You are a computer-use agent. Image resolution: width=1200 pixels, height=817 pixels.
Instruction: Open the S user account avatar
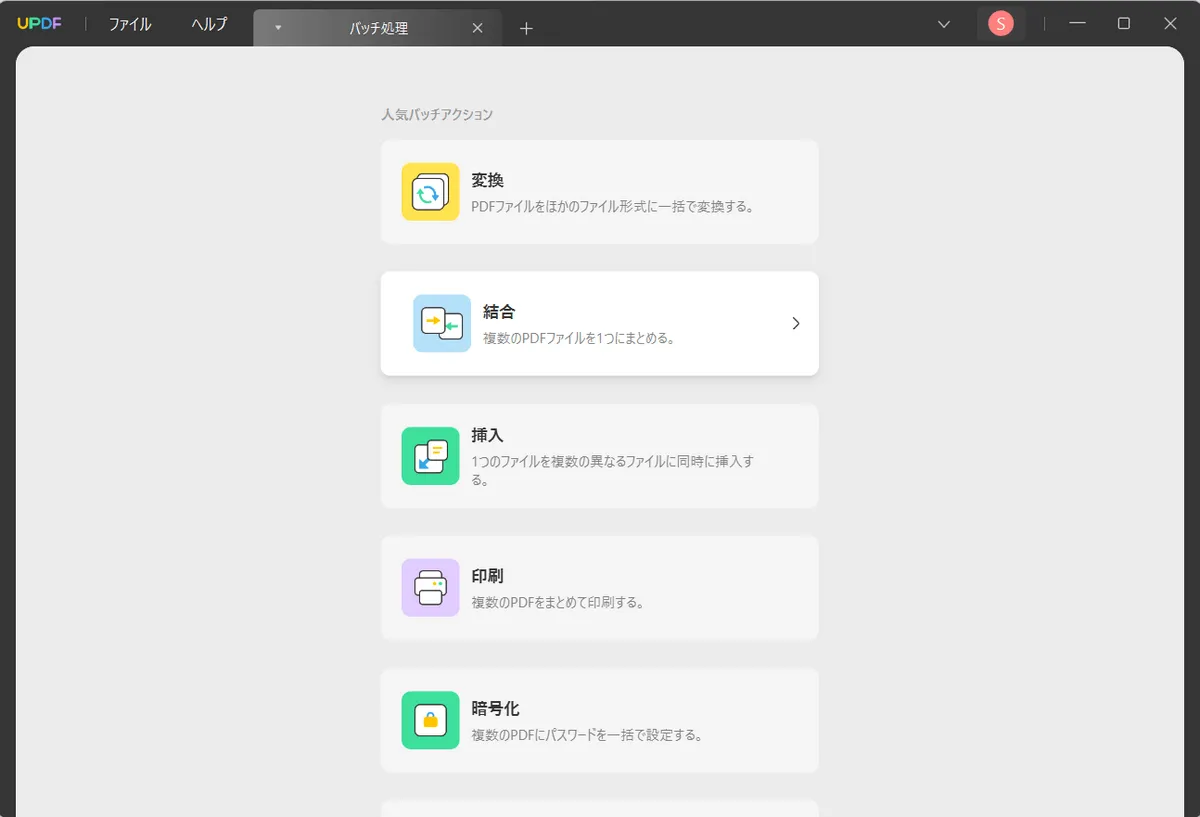(1000, 24)
